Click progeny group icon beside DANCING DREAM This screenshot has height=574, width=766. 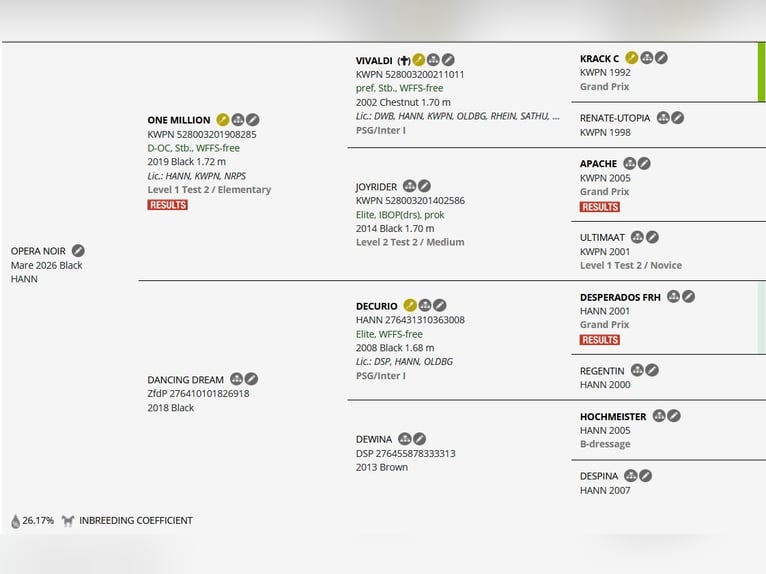[236, 379]
